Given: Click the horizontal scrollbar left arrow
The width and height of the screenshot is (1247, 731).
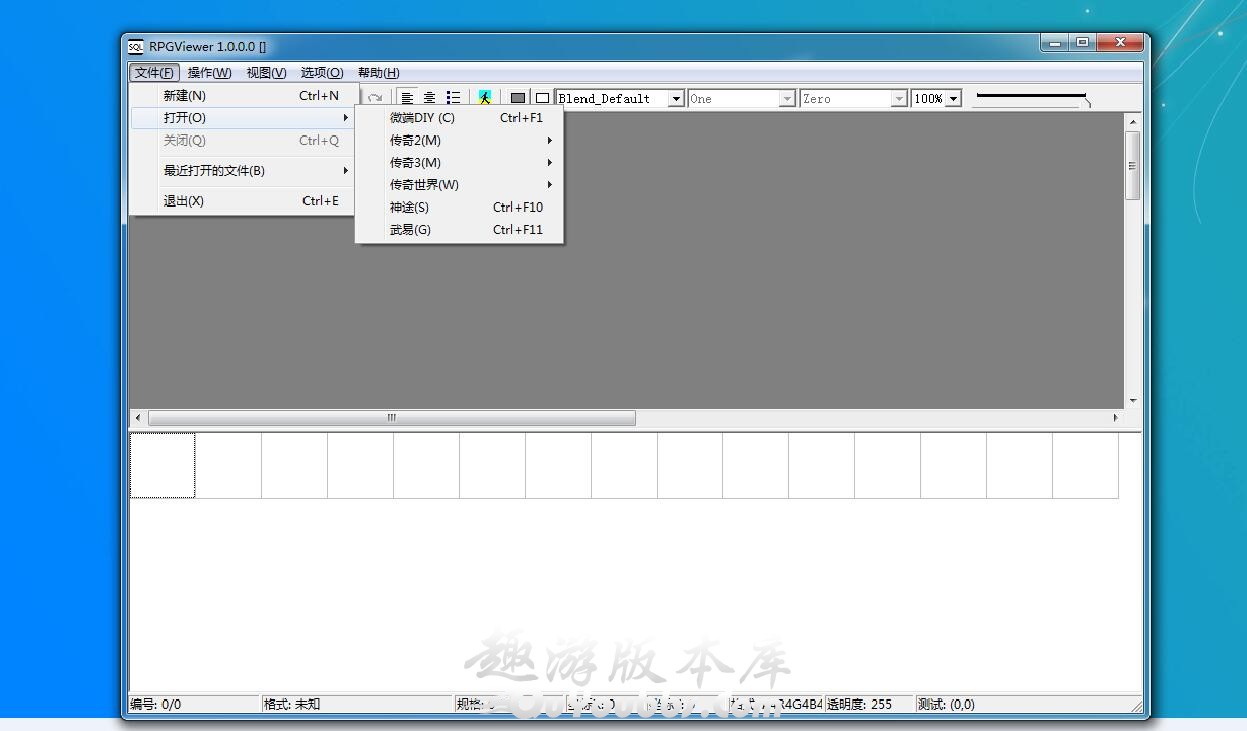Looking at the screenshot, I should click(x=138, y=418).
